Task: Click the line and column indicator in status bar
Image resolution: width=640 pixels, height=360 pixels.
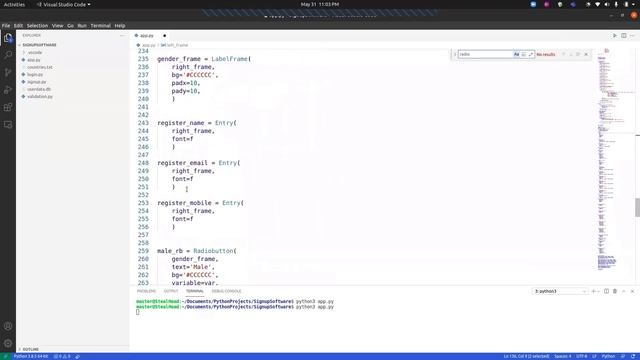Action: 527,356
